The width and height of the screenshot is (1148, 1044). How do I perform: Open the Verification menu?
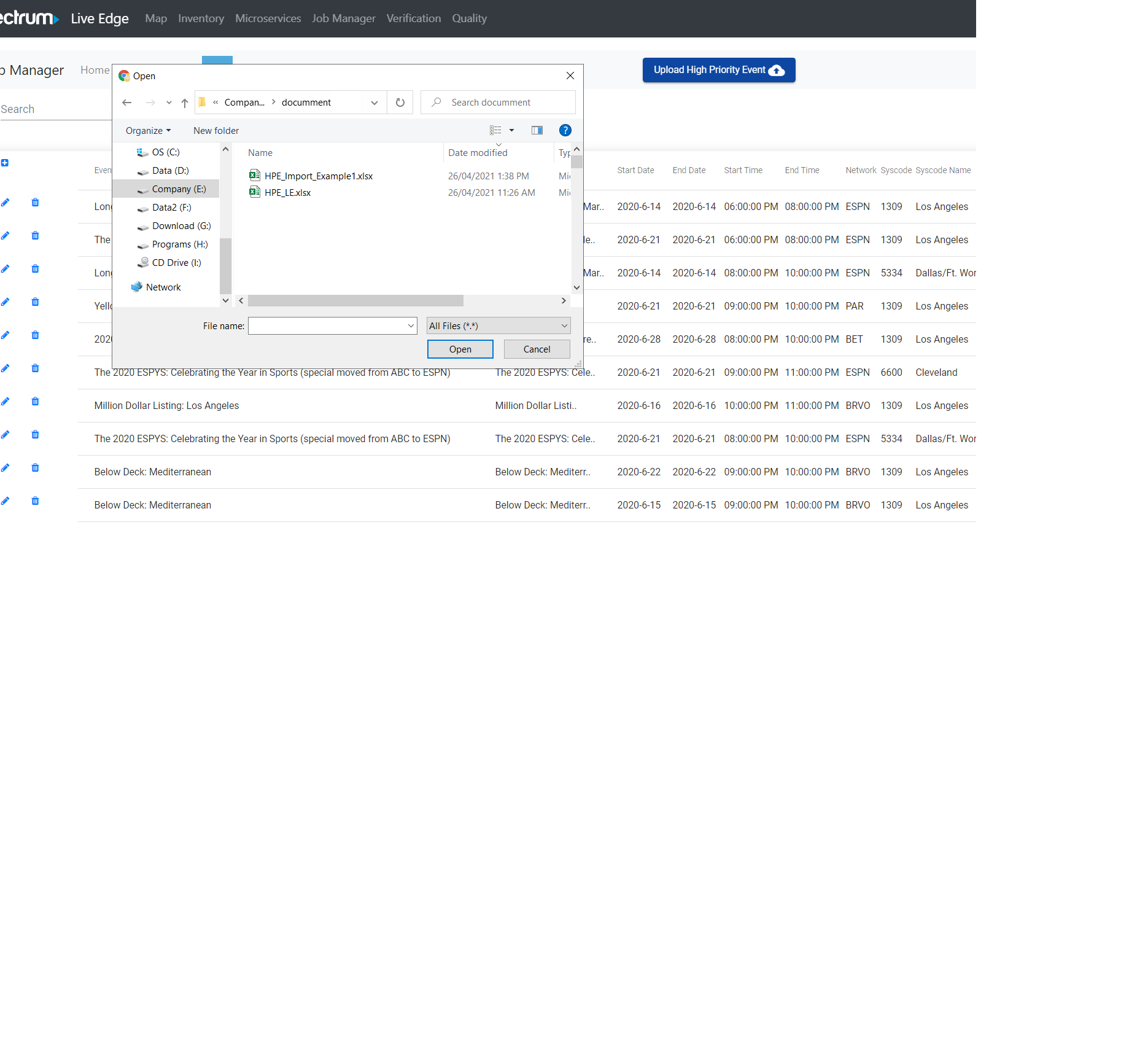tap(414, 18)
